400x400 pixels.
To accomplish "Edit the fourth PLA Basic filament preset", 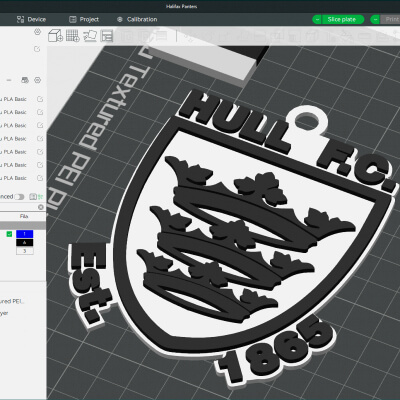I will (x=40, y=138).
